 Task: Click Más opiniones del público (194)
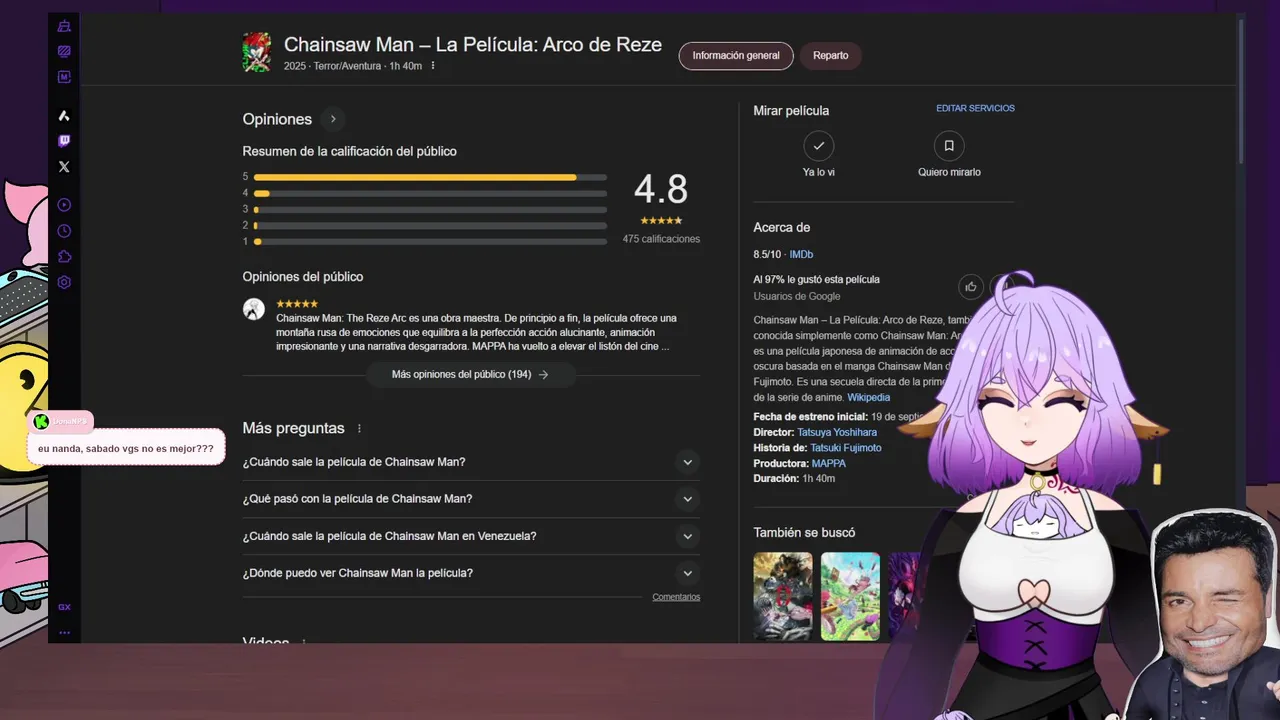click(x=470, y=375)
